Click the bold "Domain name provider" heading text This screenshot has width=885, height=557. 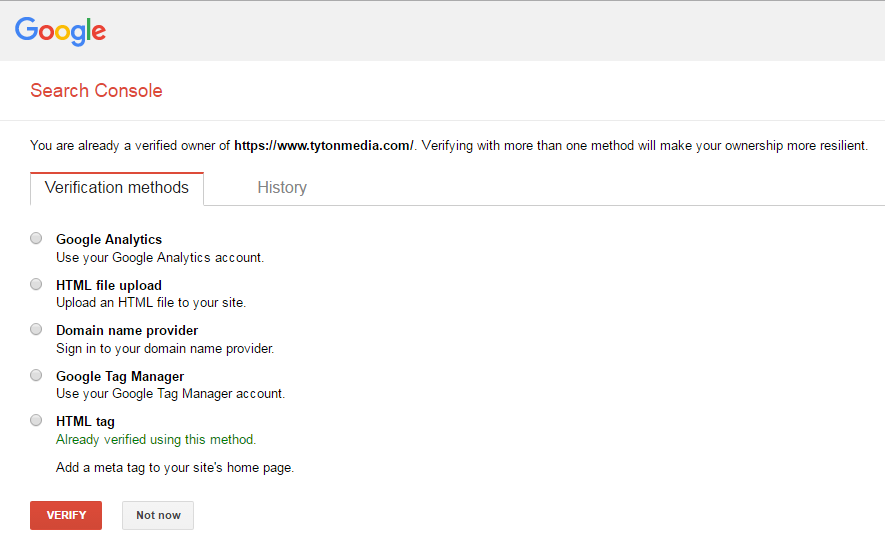[127, 331]
